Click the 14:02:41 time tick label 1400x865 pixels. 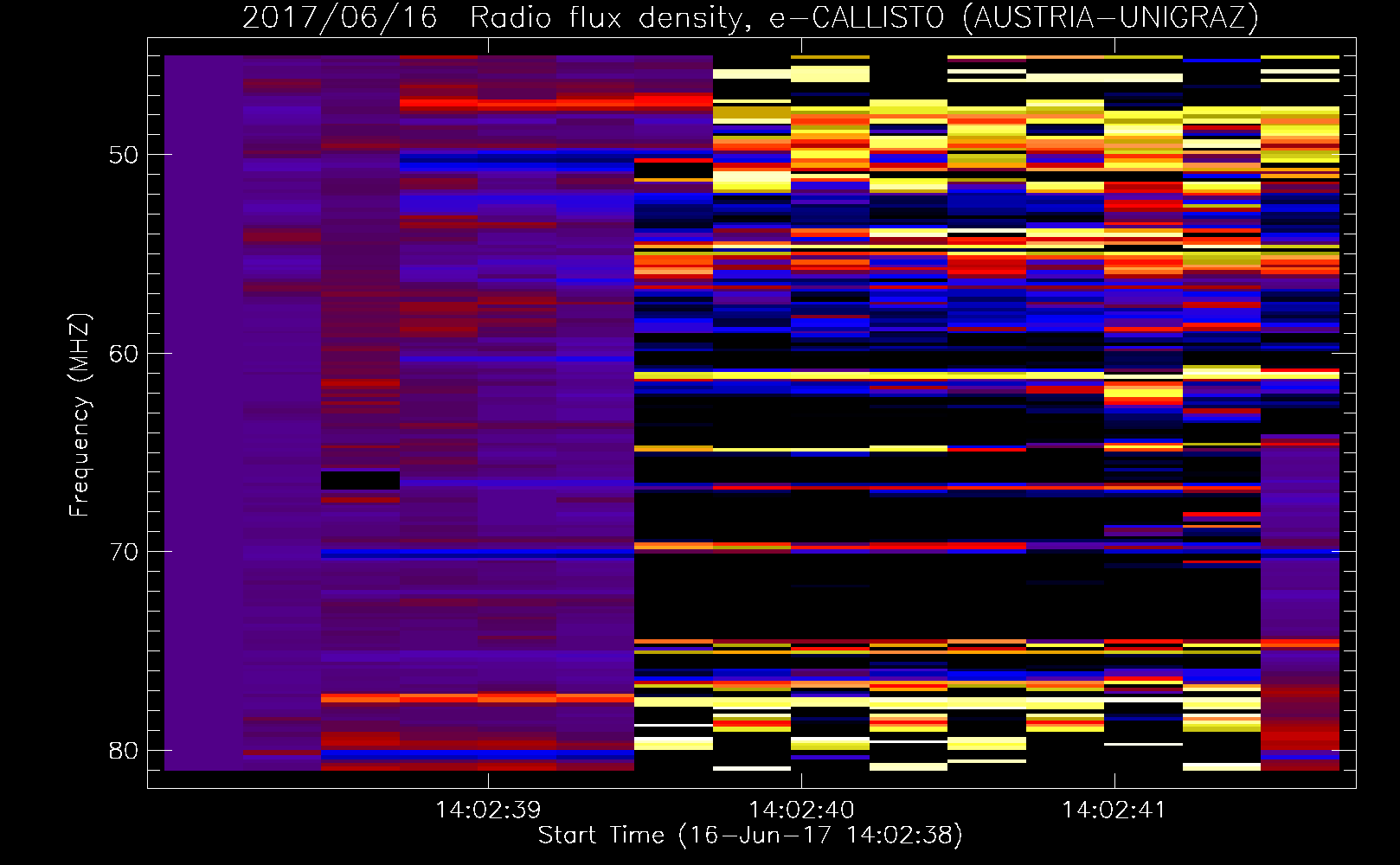pos(1114,811)
